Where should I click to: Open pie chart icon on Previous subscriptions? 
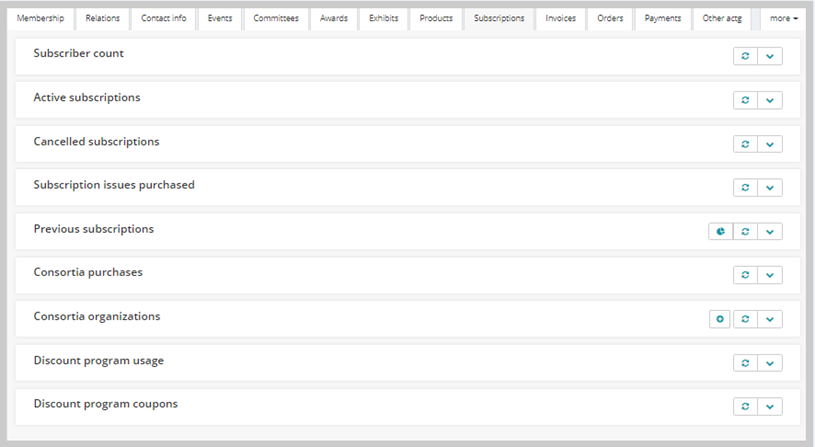pyautogui.click(x=720, y=231)
